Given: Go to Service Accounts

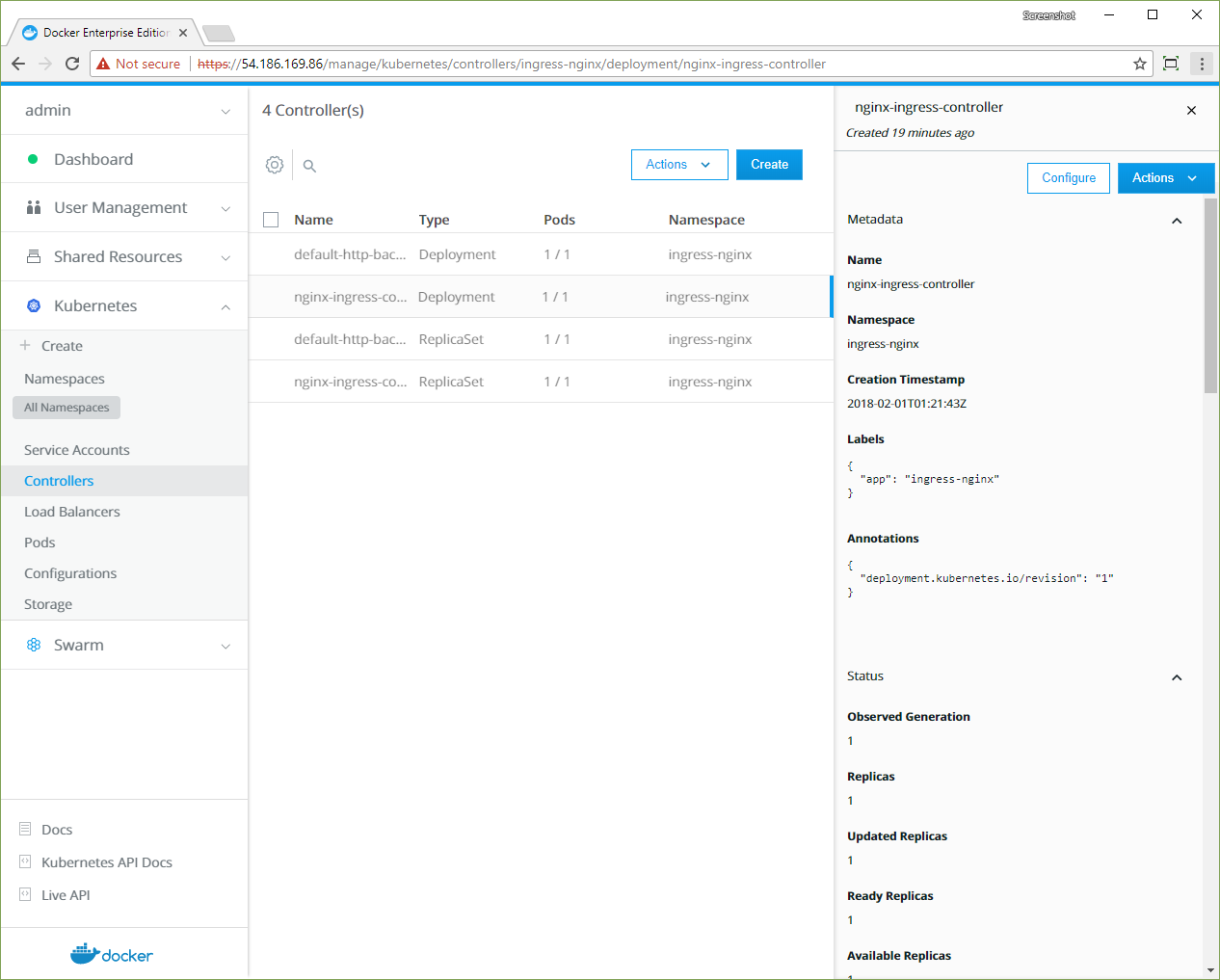Looking at the screenshot, I should pyautogui.click(x=77, y=450).
